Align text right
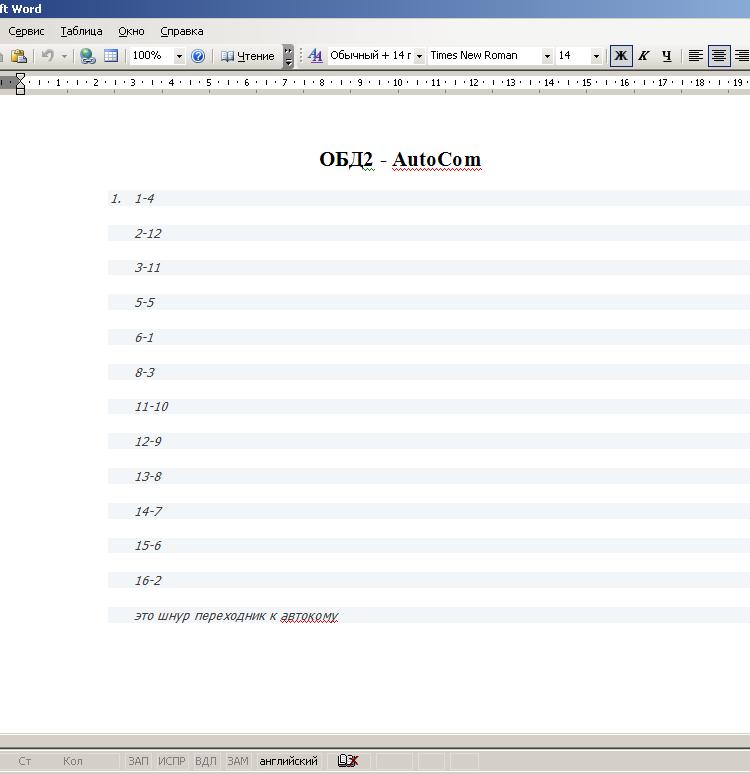This screenshot has width=750, height=774. point(741,56)
